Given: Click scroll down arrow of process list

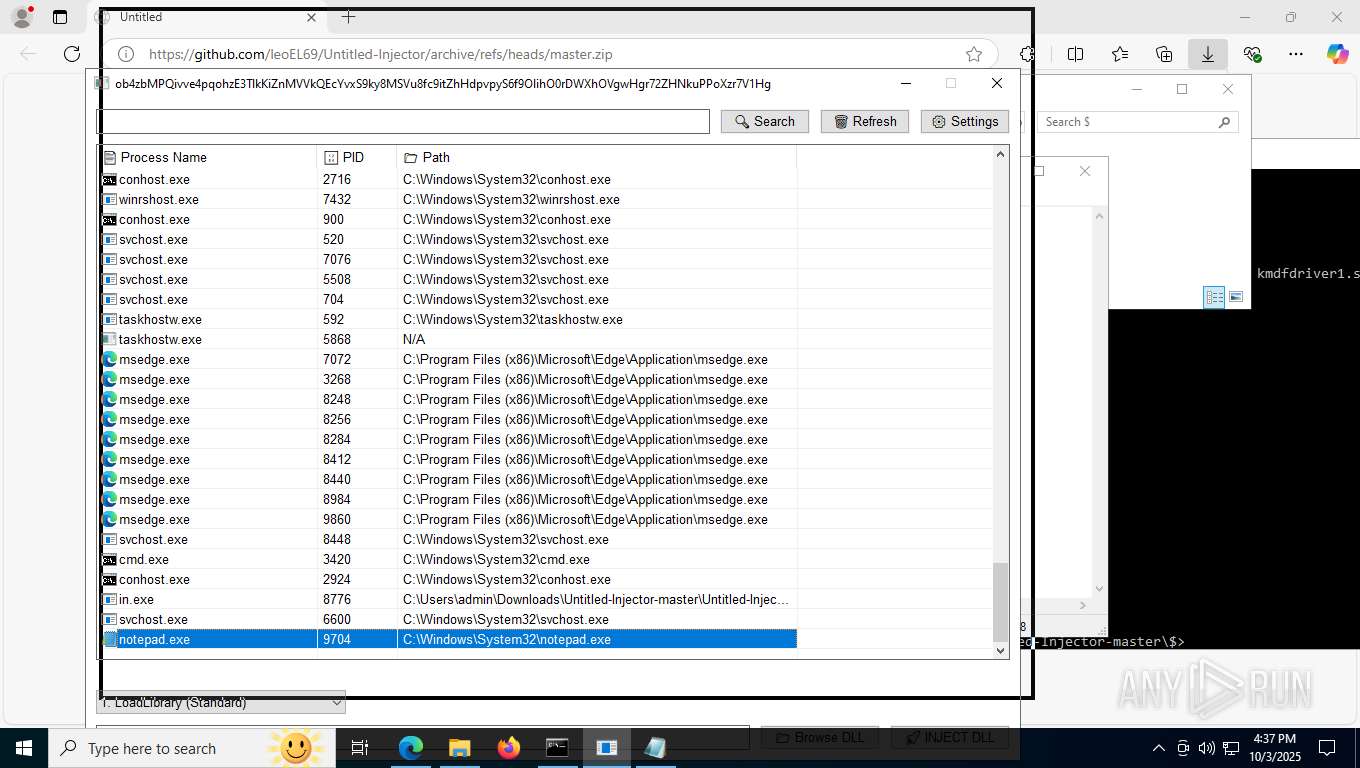Looking at the screenshot, I should click(x=1000, y=650).
